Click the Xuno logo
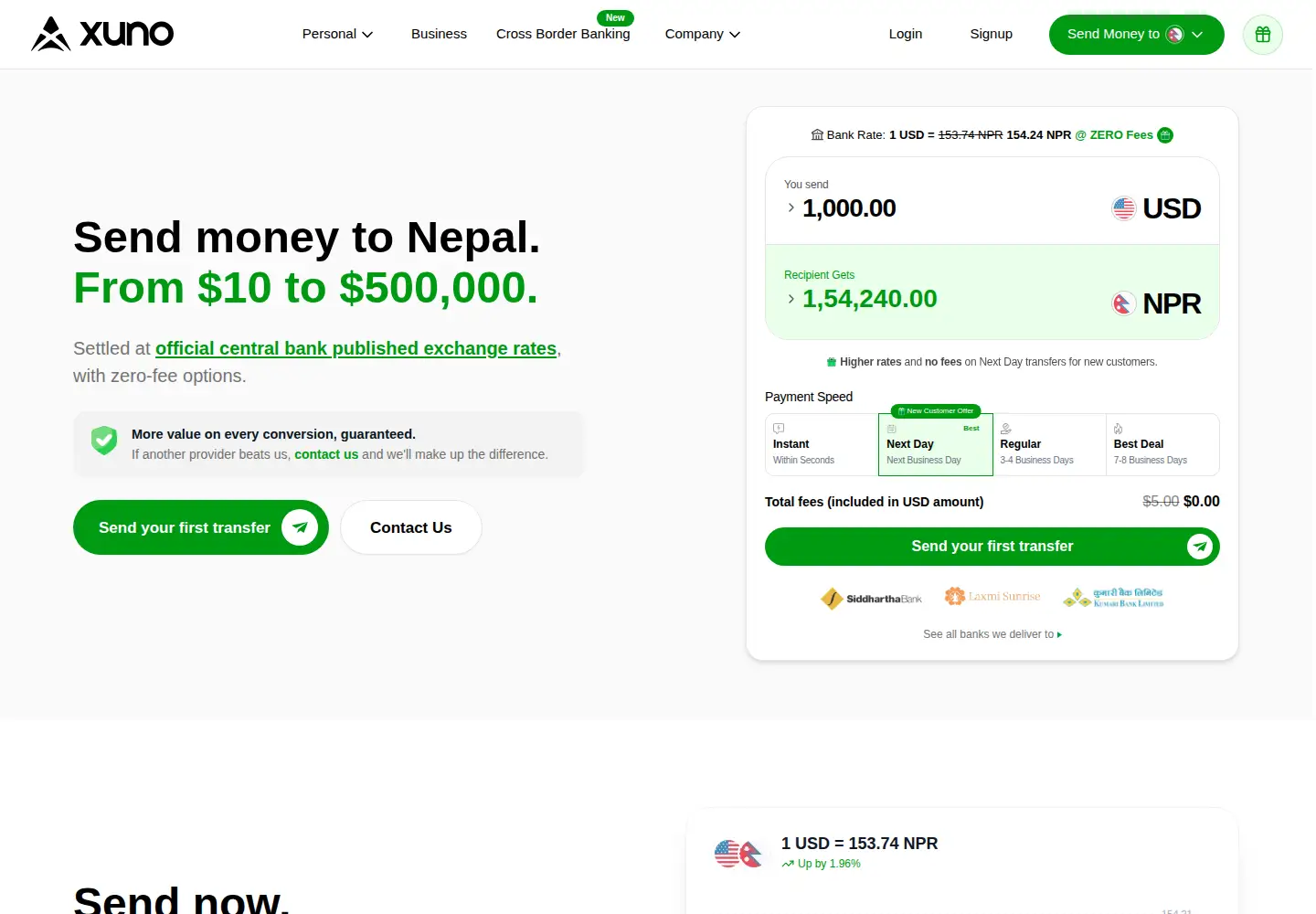Viewport: 1316px width, 914px height. pyautogui.click(x=102, y=34)
